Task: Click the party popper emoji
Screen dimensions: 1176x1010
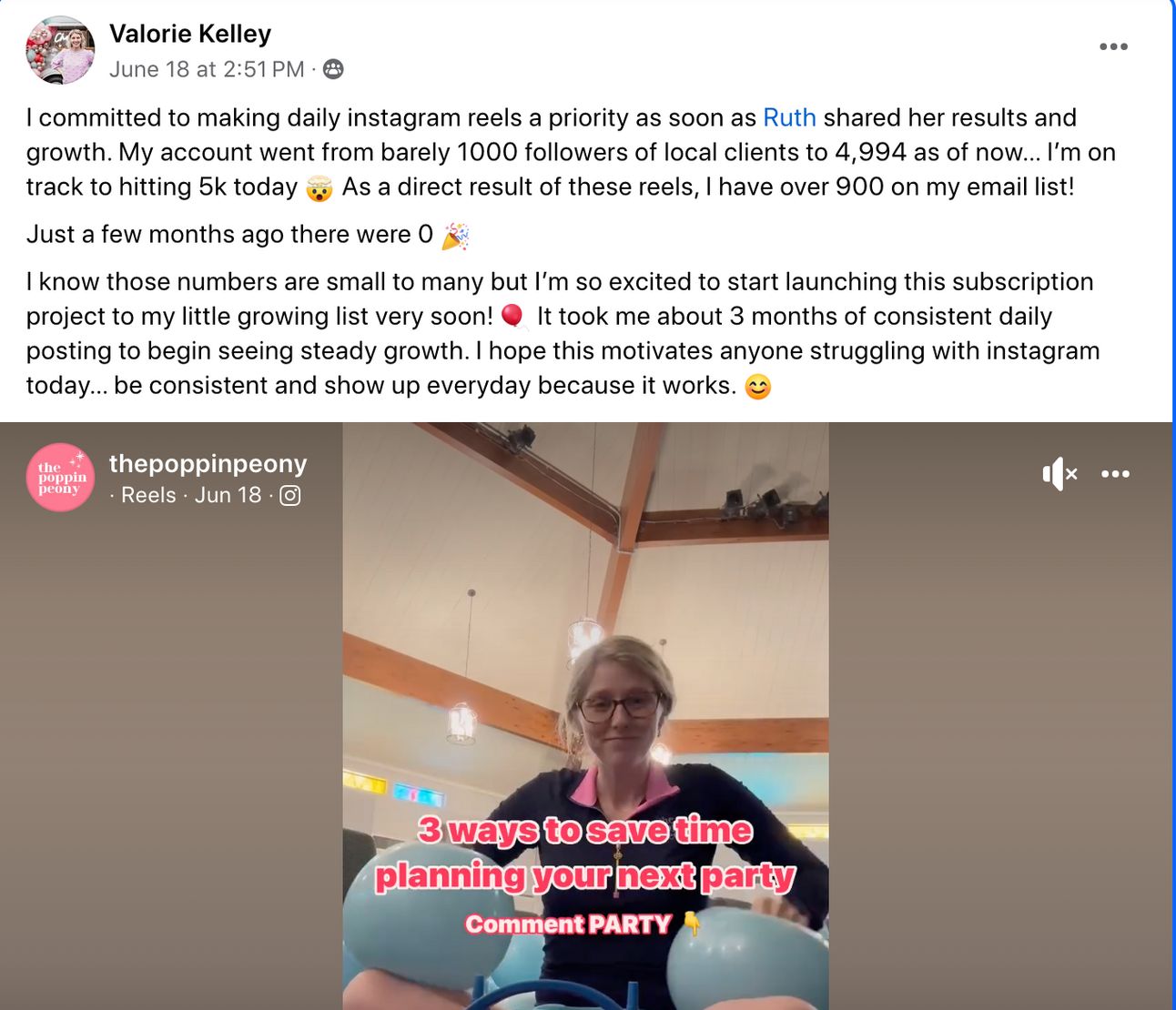Action: 454,237
